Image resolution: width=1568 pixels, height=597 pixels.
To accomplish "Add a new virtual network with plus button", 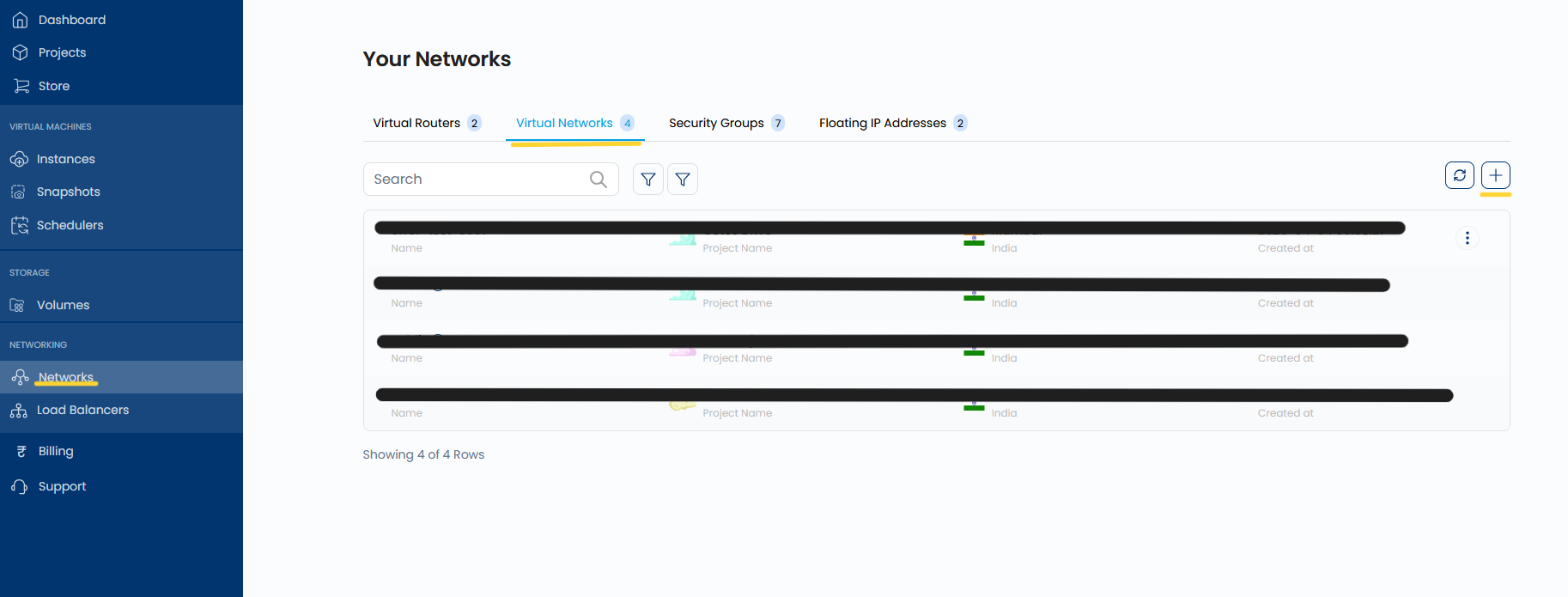I will (x=1496, y=175).
